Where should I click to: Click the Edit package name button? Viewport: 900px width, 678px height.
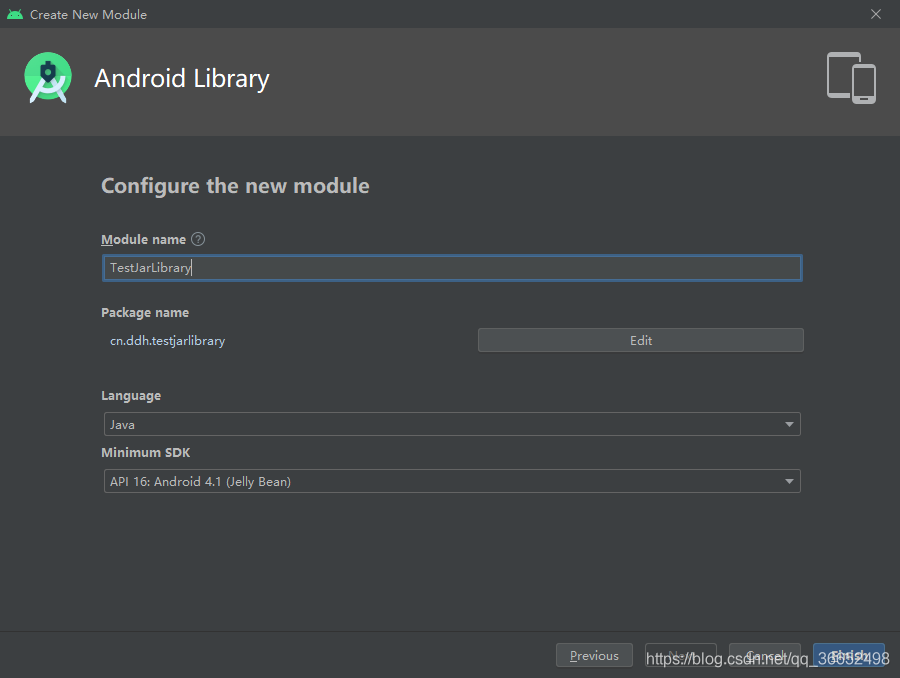click(641, 340)
